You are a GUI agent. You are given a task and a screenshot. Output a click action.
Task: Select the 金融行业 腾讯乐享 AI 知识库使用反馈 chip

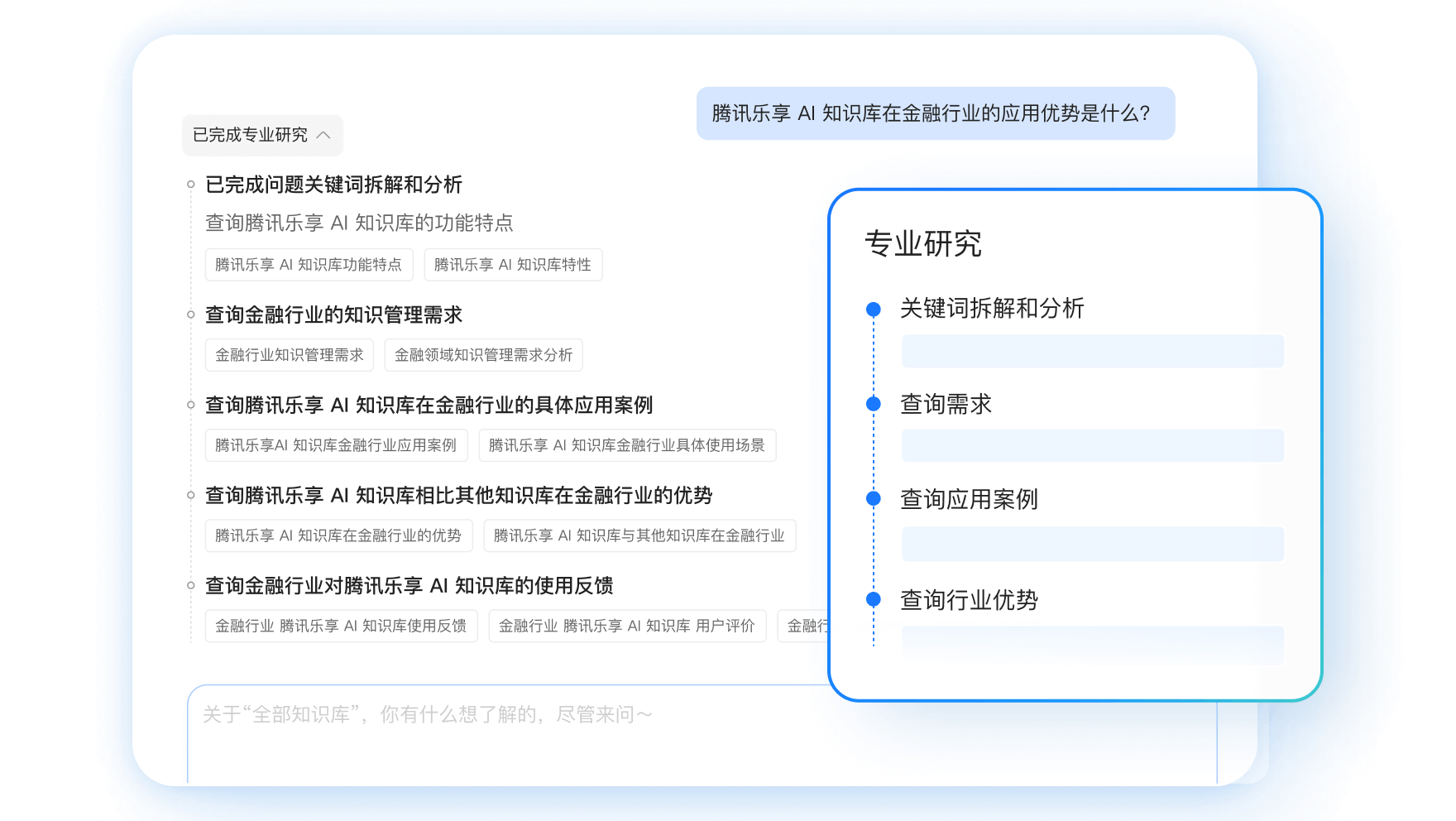(341, 627)
